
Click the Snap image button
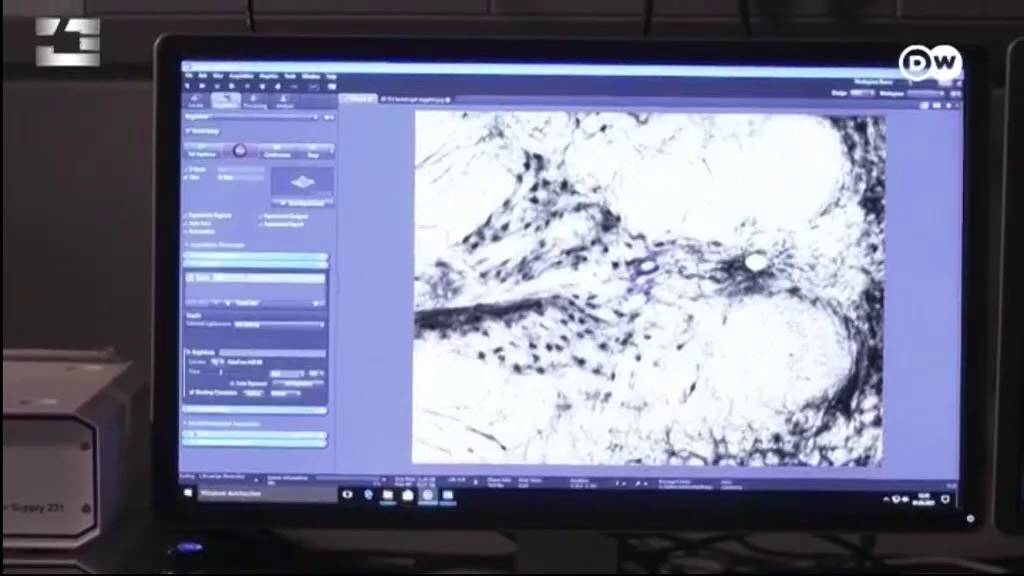(x=314, y=152)
